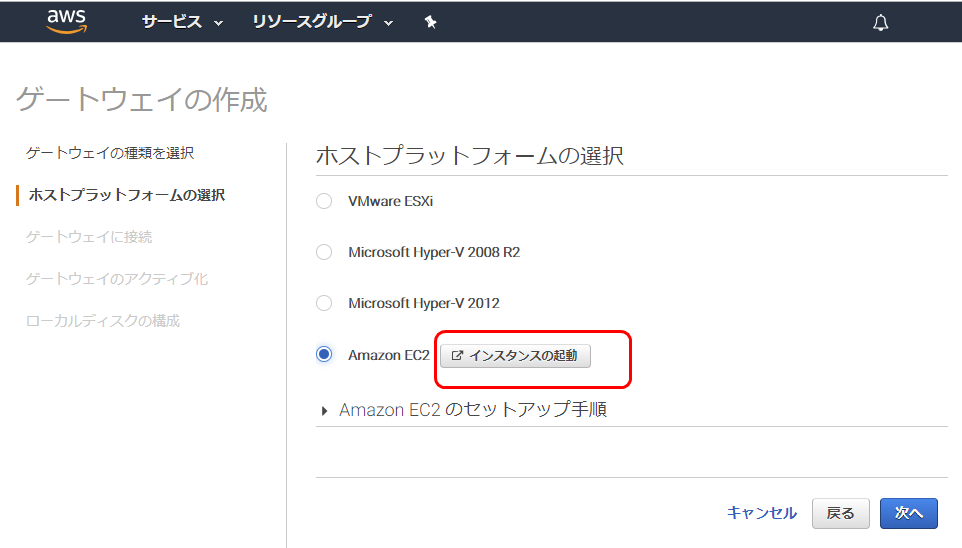Expand the リソースグループ dropdown chevron
962x548 pixels.
388,23
